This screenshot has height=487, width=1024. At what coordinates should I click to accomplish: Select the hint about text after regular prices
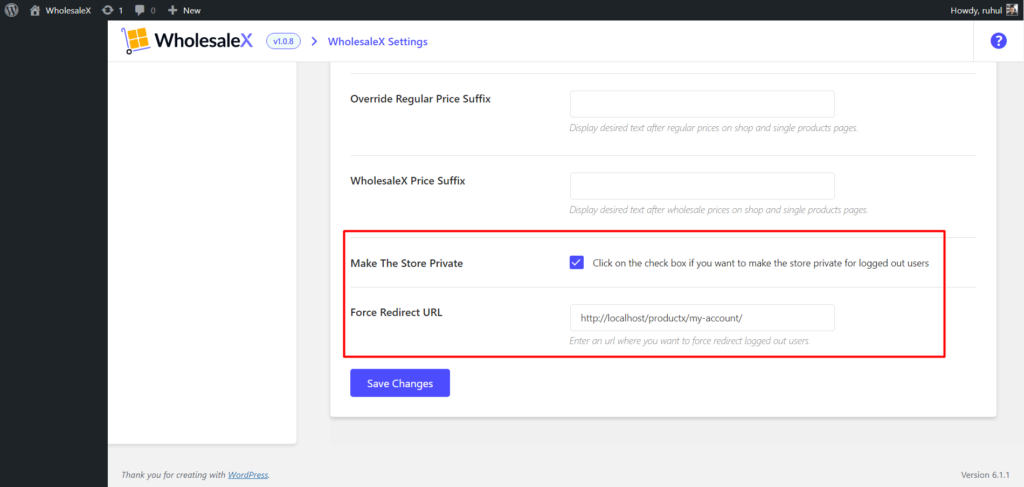tap(714, 128)
